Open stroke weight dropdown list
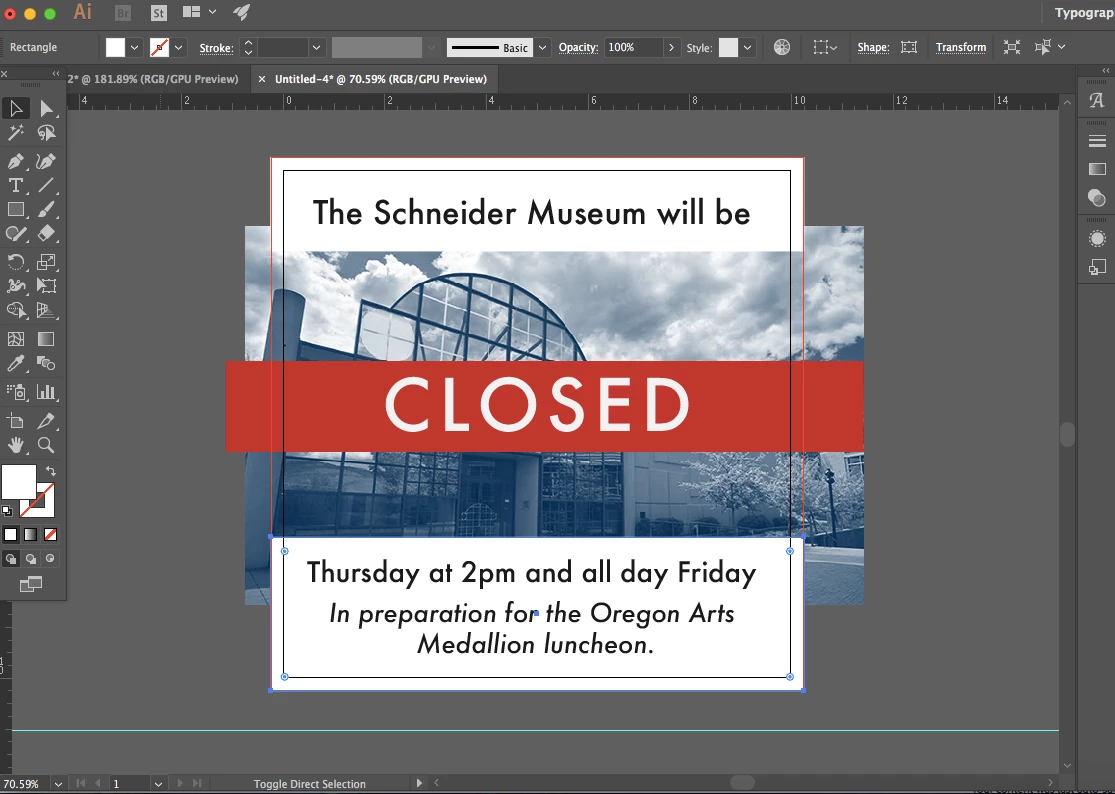Screen dimensions: 1115x794 (x=316, y=48)
